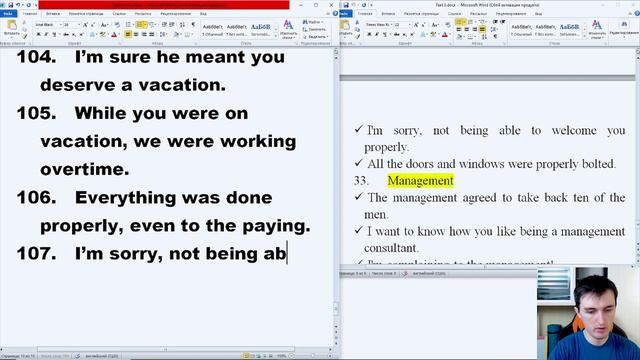Screen dimensions: 640x360
Task: Open Word help in left window
Action: coord(335,13)
